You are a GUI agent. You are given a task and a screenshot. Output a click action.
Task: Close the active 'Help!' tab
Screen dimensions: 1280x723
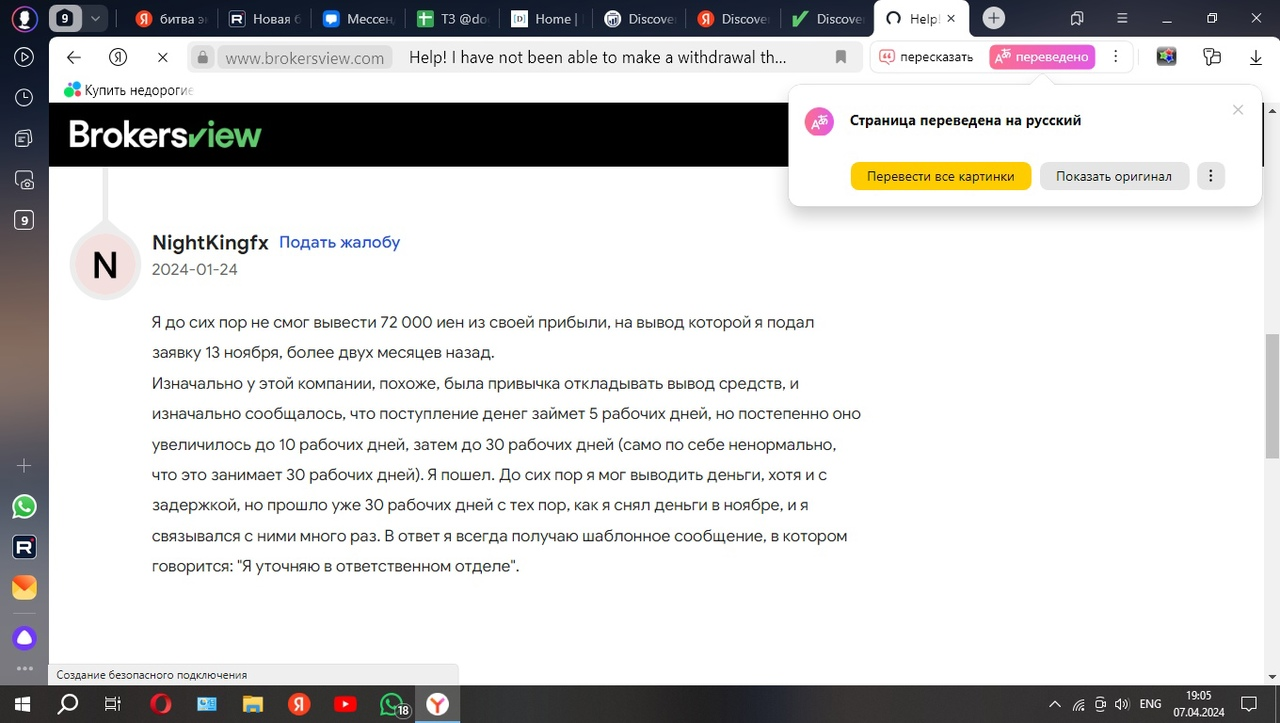point(951,18)
